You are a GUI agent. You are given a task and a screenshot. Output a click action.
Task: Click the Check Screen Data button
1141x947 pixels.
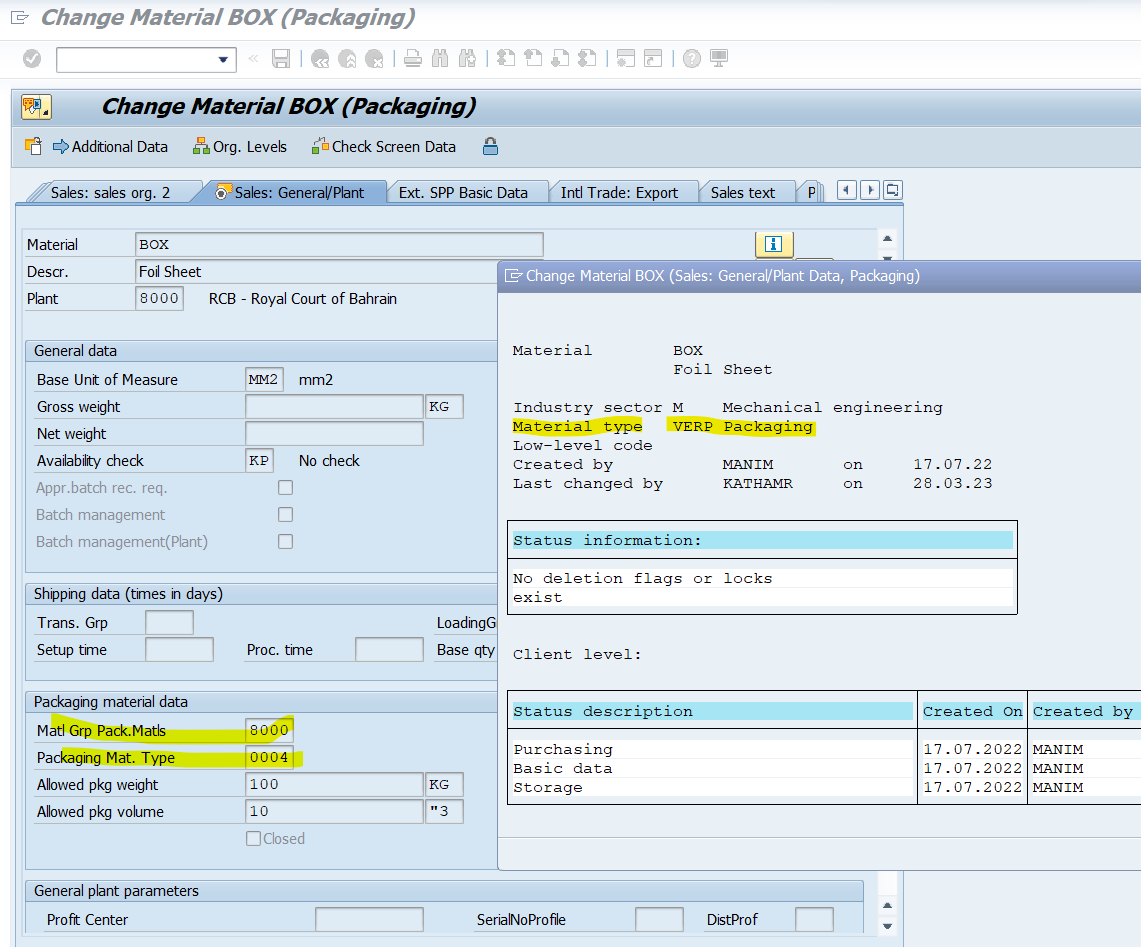coord(384,146)
